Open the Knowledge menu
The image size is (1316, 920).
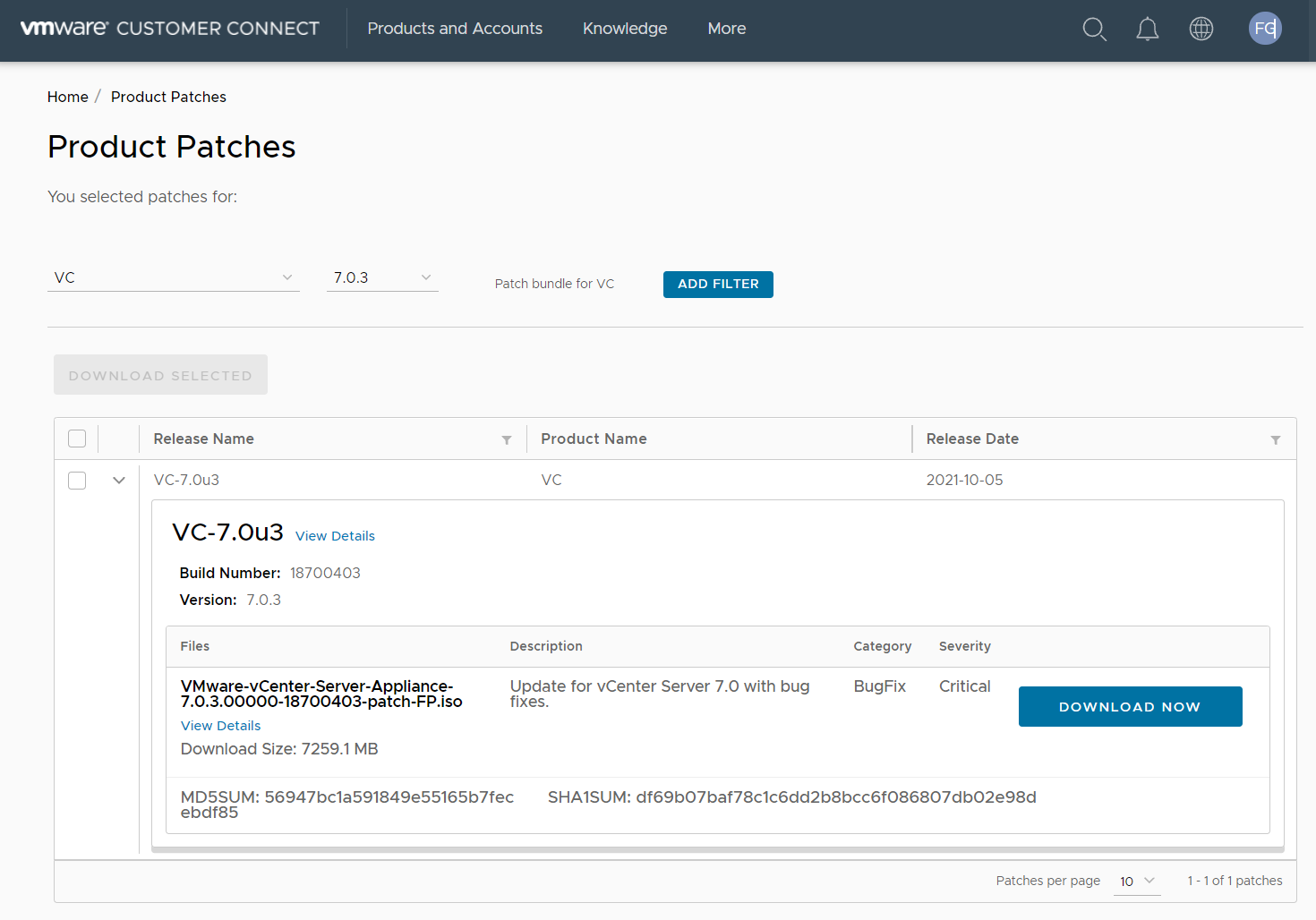point(625,29)
